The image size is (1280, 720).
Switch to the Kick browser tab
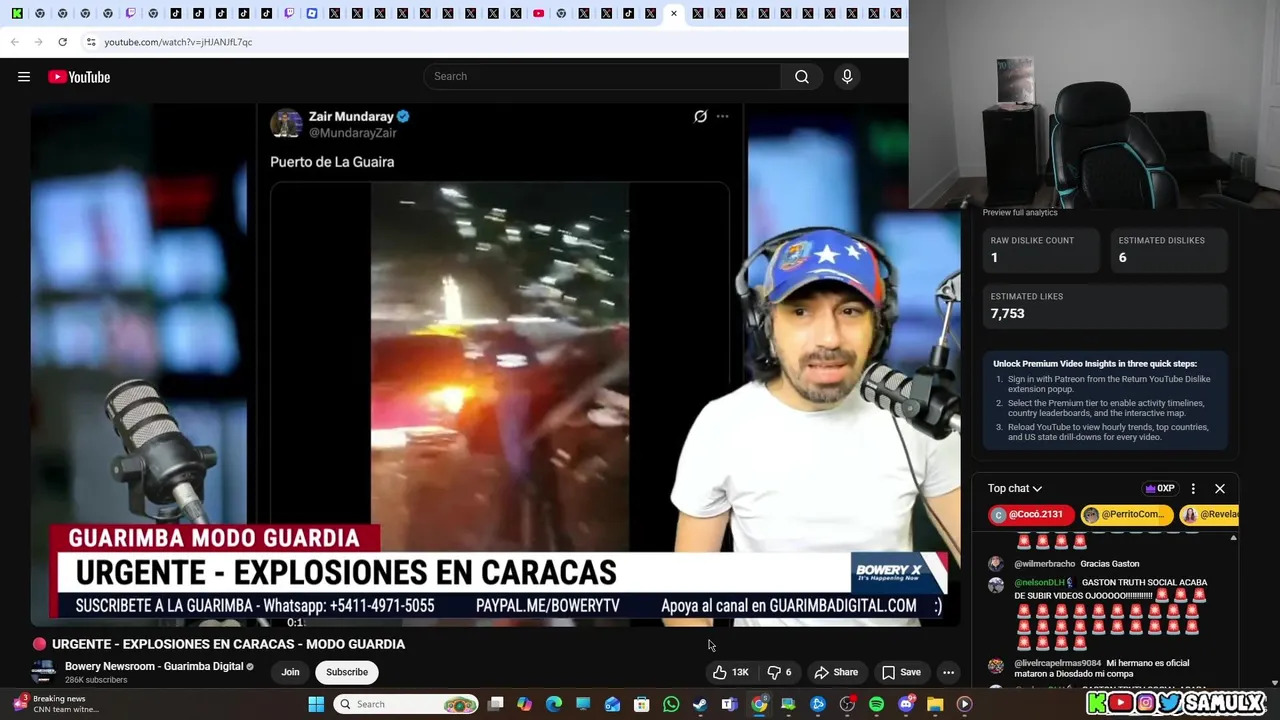pyautogui.click(x=17, y=13)
